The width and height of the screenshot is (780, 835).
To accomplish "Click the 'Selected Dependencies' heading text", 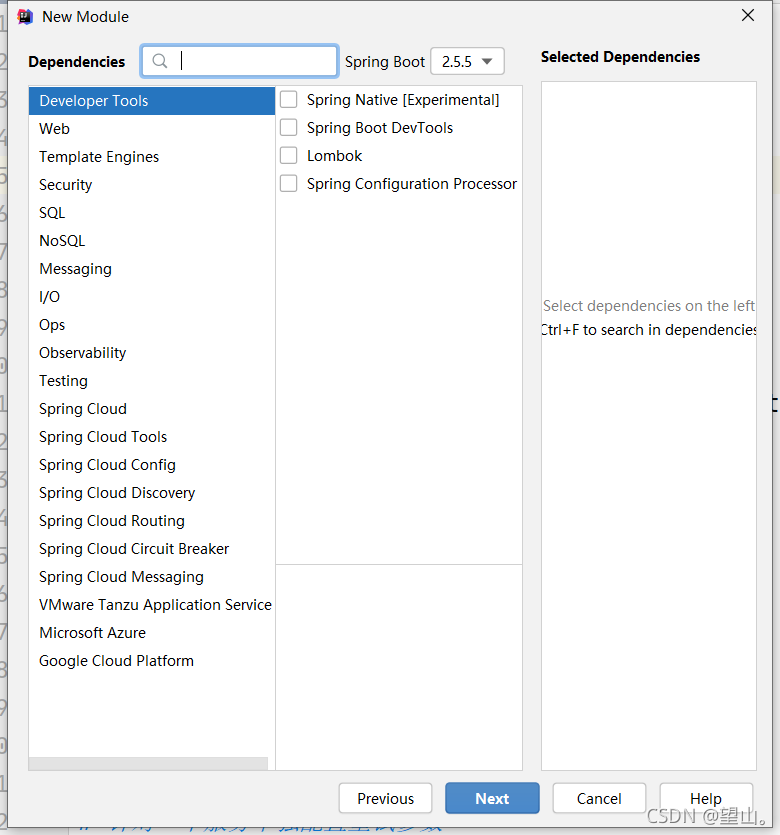I will [620, 57].
